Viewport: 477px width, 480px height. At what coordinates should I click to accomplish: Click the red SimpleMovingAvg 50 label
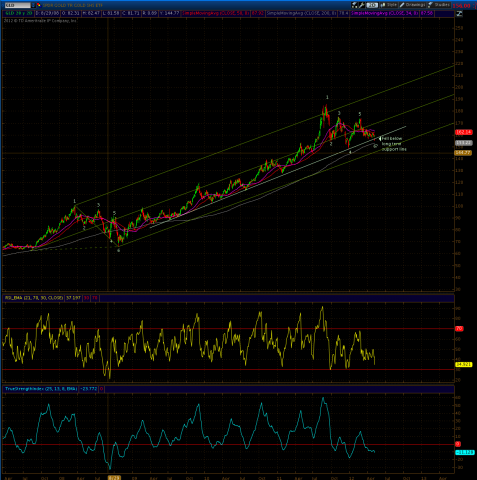(x=216, y=13)
